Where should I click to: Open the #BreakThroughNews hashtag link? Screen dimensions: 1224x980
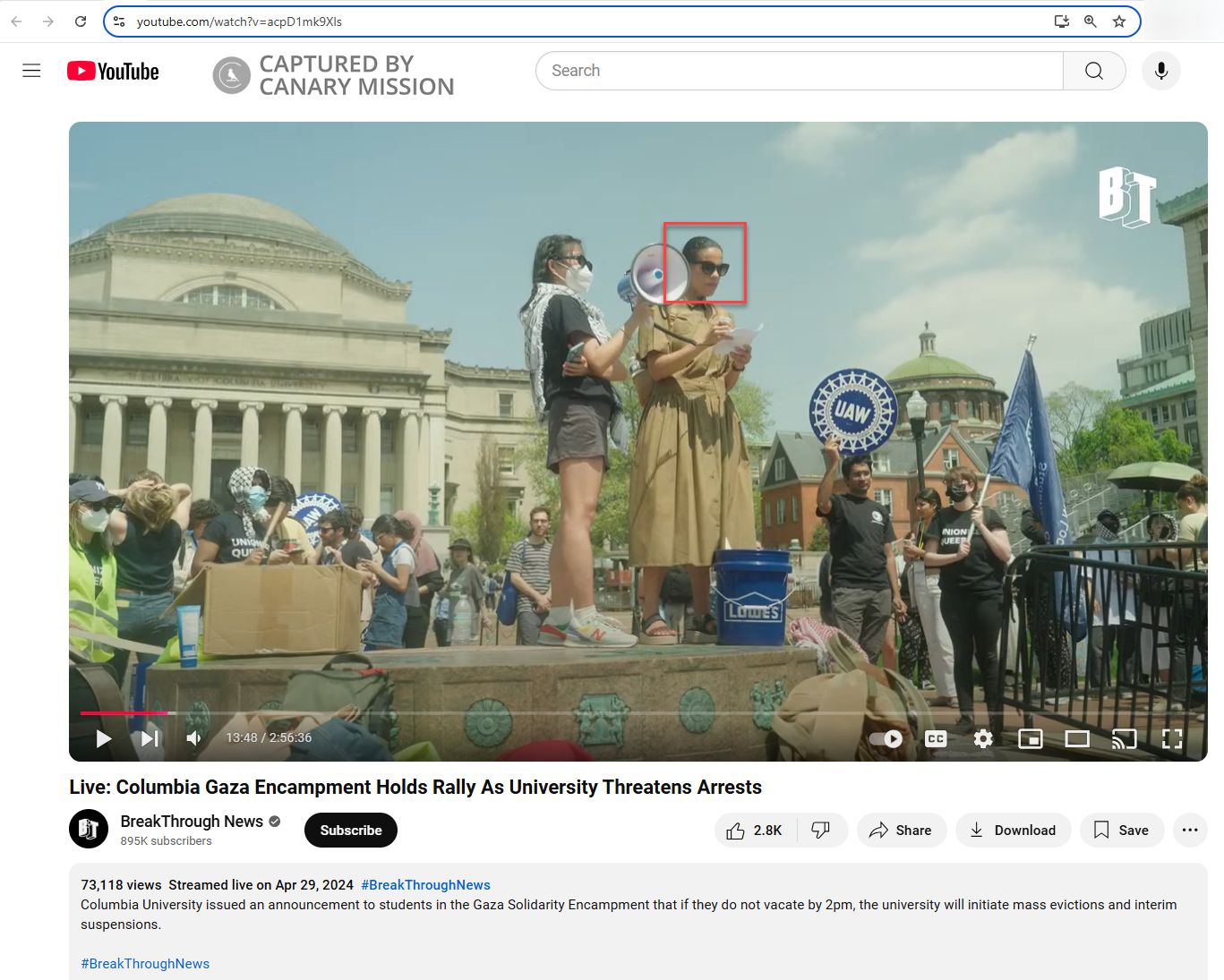coord(425,884)
